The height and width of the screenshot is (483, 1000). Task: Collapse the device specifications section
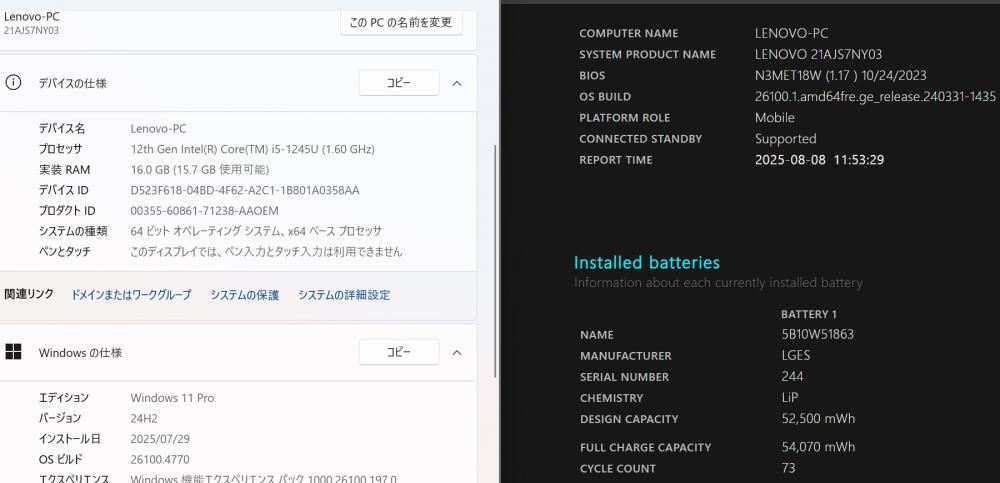[457, 83]
